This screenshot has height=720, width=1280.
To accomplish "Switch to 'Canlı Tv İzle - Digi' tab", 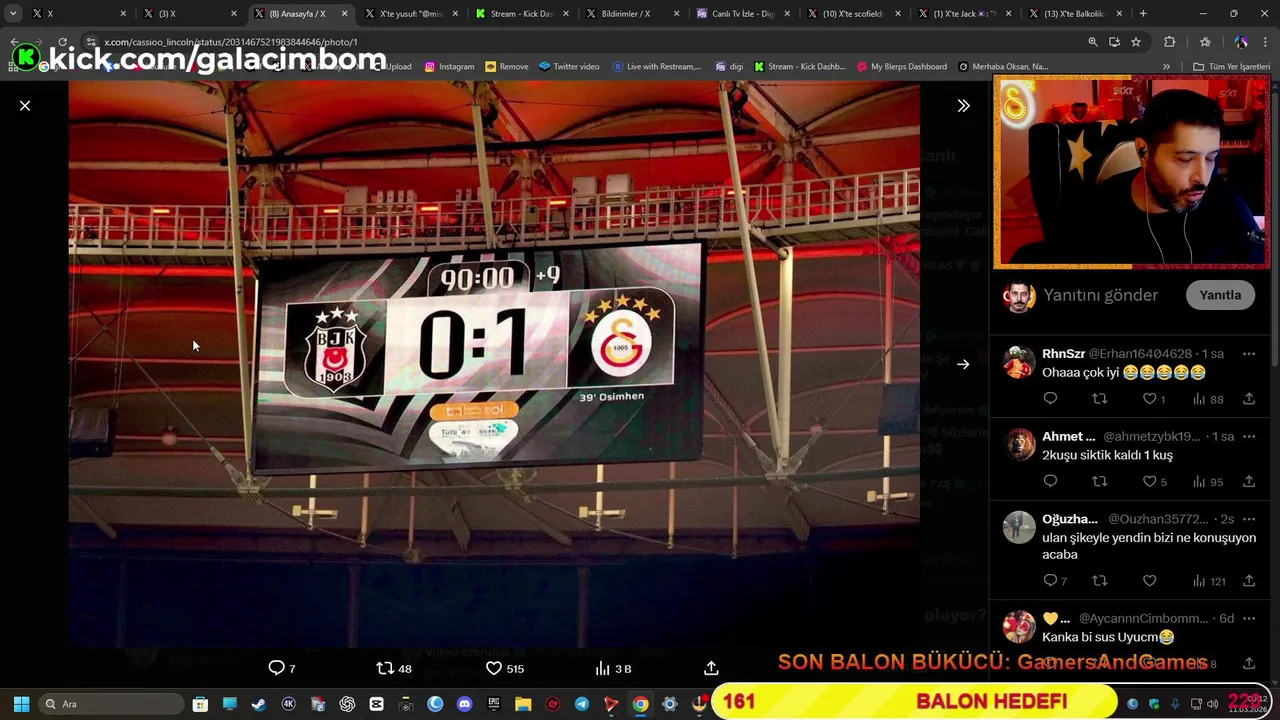I will 742,14.
